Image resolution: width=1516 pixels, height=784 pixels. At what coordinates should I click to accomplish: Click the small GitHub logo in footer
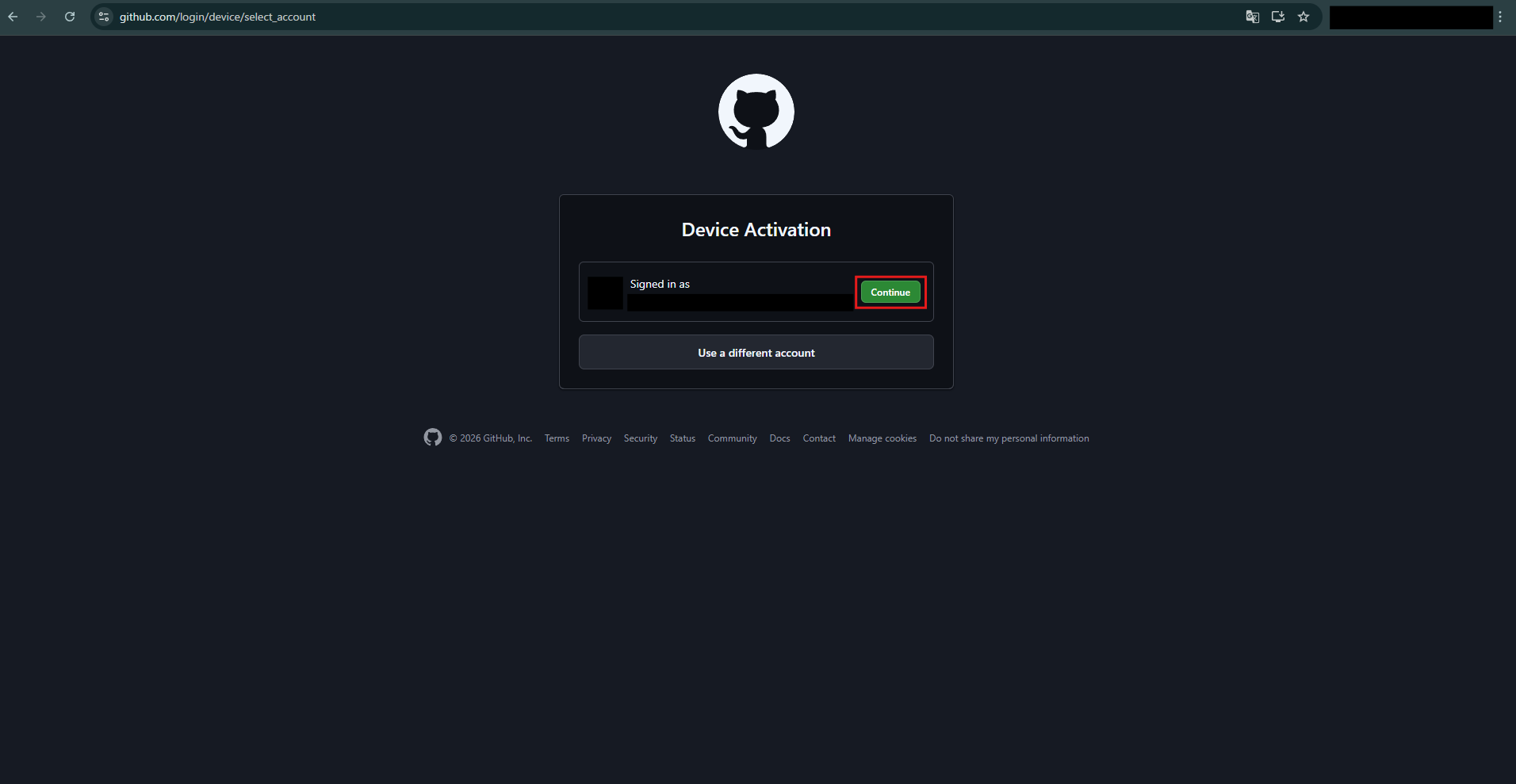click(433, 438)
